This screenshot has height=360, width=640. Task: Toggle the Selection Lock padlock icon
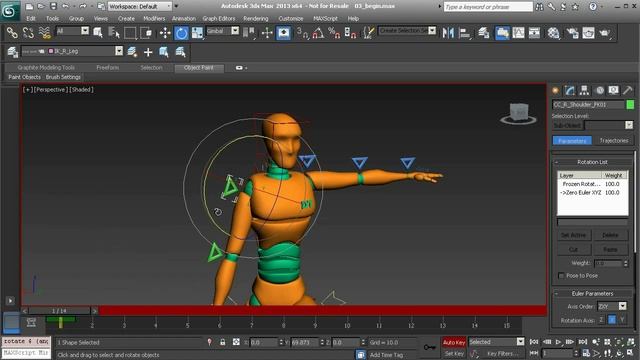click(222, 342)
